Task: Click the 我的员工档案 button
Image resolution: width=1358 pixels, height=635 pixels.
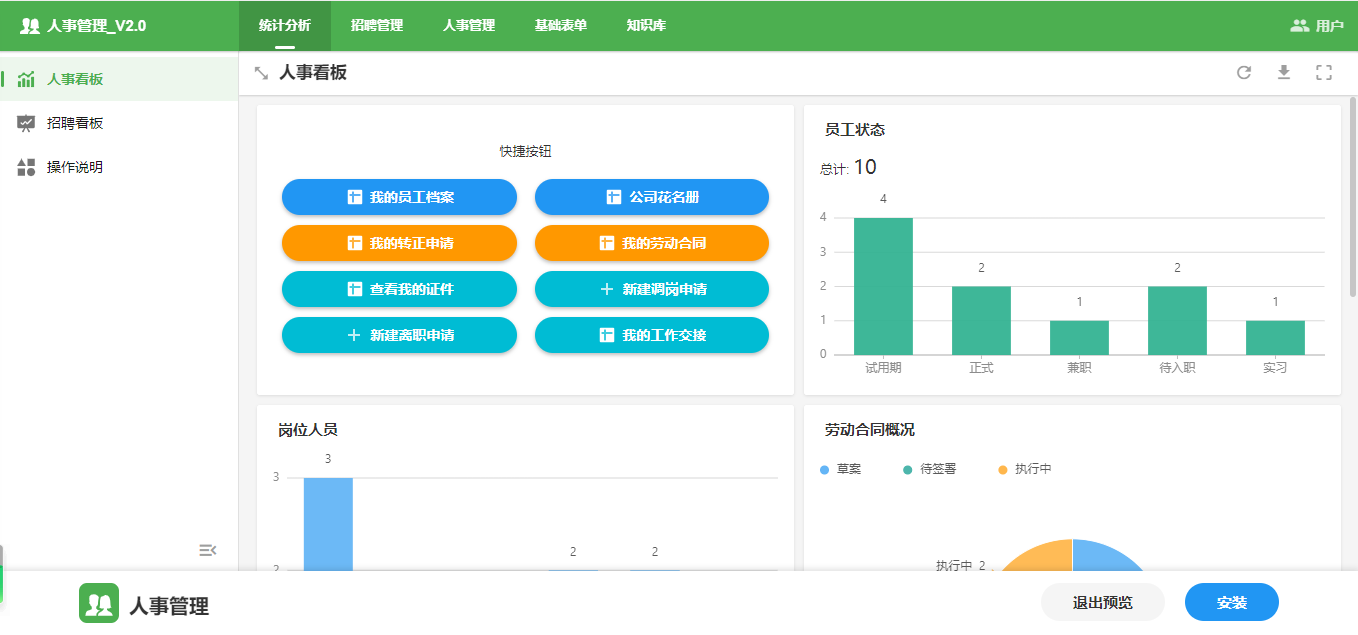Action: click(399, 197)
